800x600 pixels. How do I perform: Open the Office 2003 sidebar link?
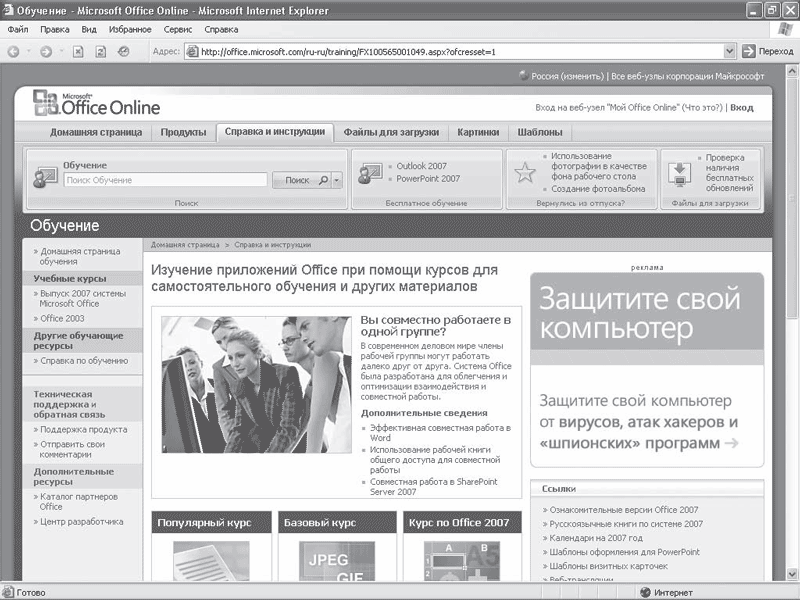coord(62,318)
